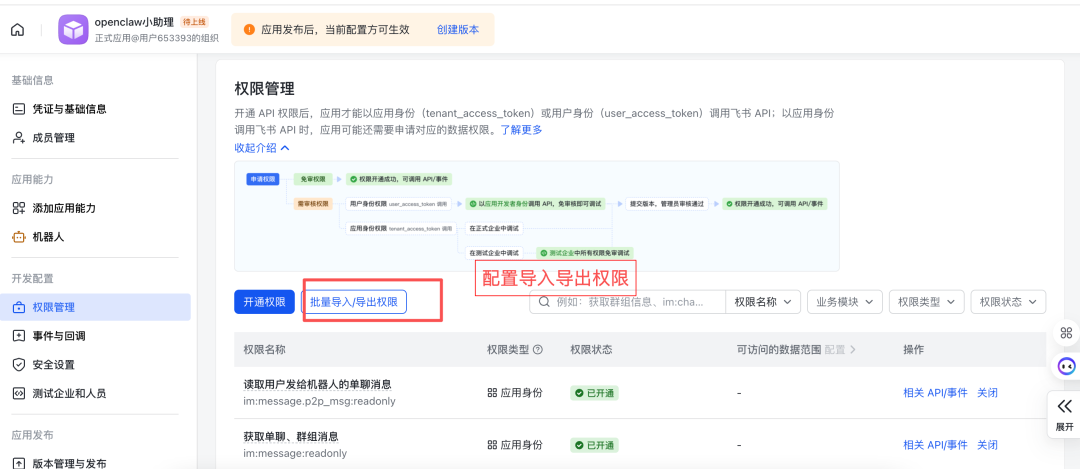The height and width of the screenshot is (469, 1080).
Task: Click 待上线 status tag
Action: click(x=195, y=22)
